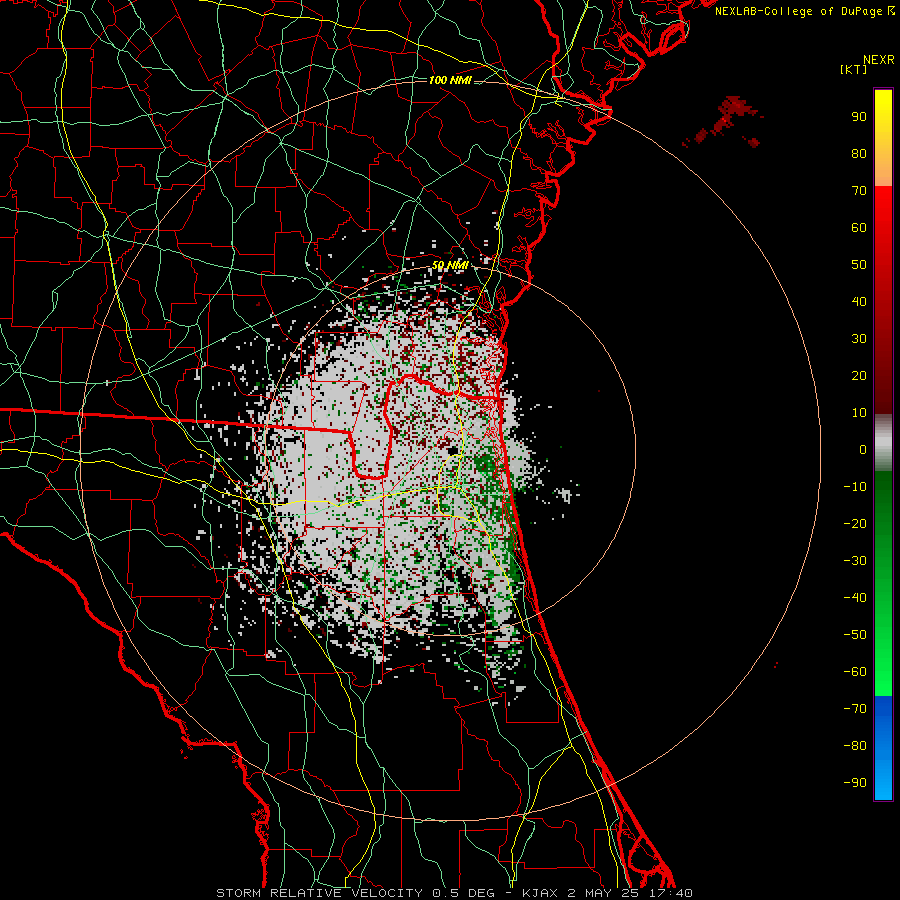Click the 60 value on the velocity scale
The height and width of the screenshot is (900, 900).
coord(859,228)
